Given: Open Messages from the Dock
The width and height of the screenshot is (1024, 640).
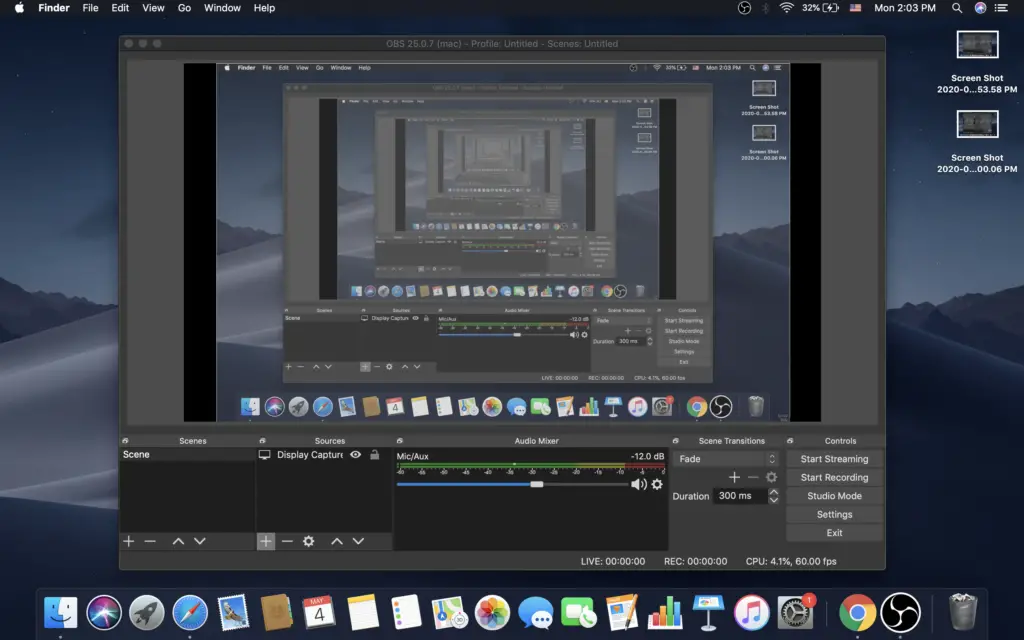Looking at the screenshot, I should tap(536, 613).
